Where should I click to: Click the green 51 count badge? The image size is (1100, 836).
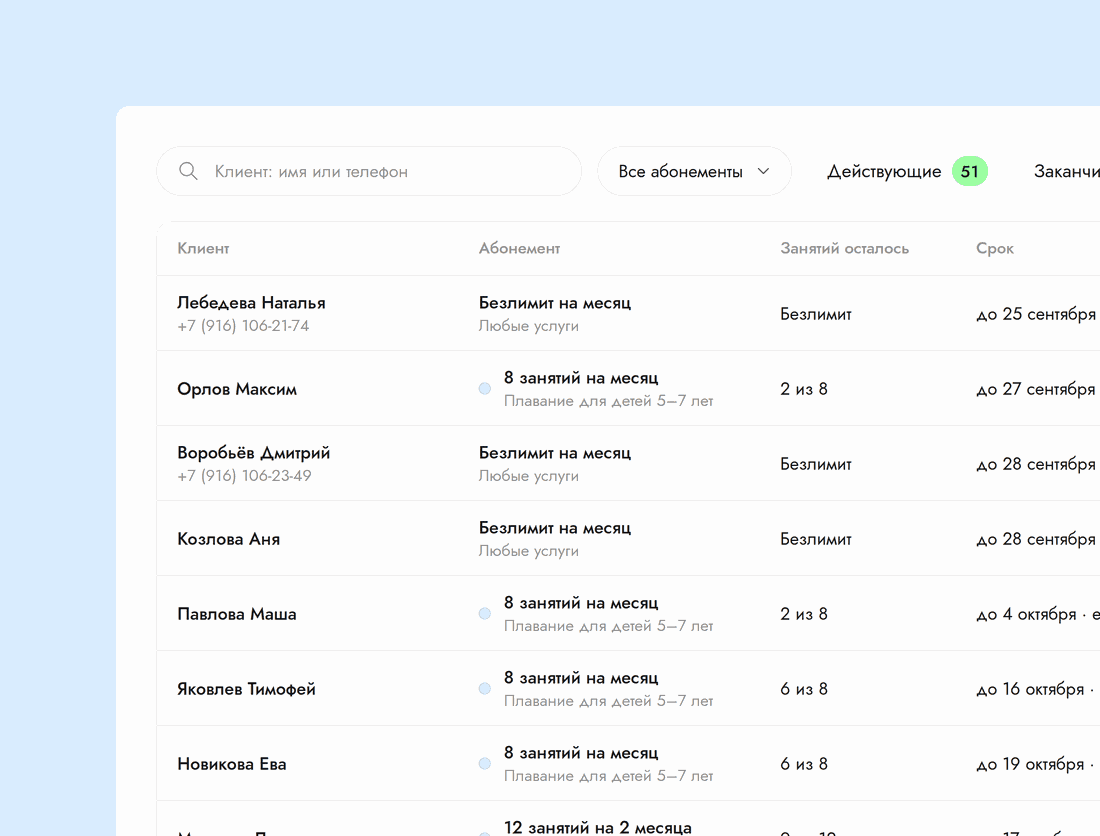click(970, 171)
